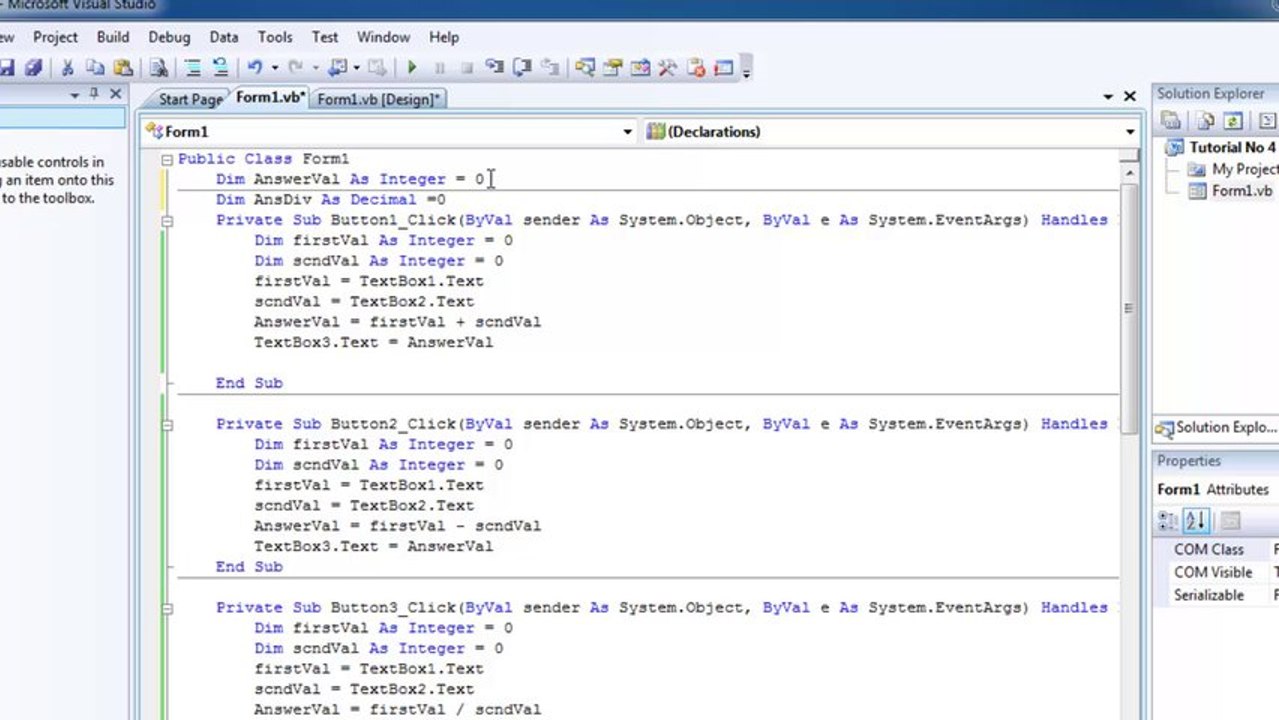Switch to the Solution Explorer bottom tab
The image size is (1279, 720).
[x=1216, y=428]
